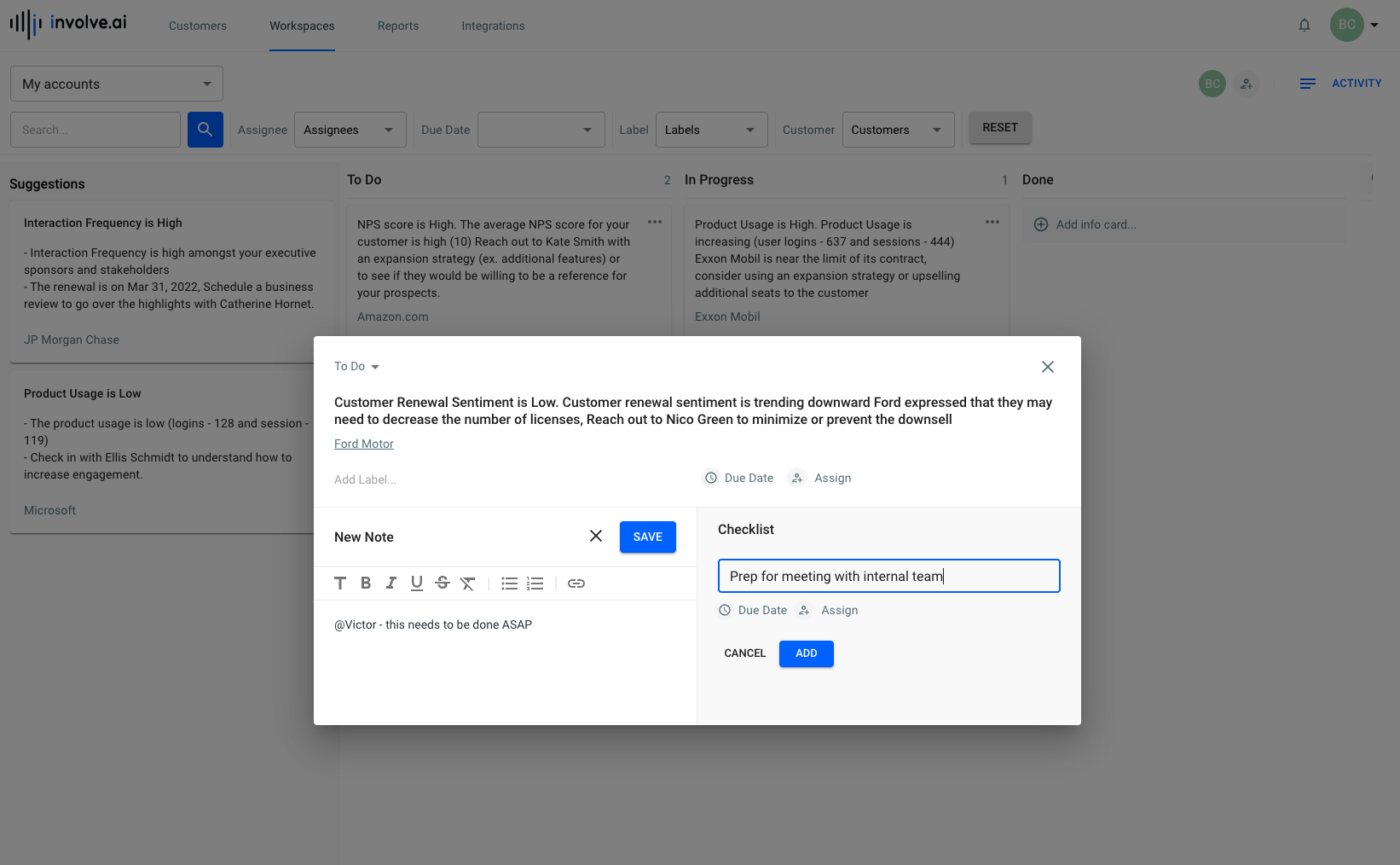Add the checklist item
Viewport: 1400px width, 865px height.
click(x=807, y=653)
